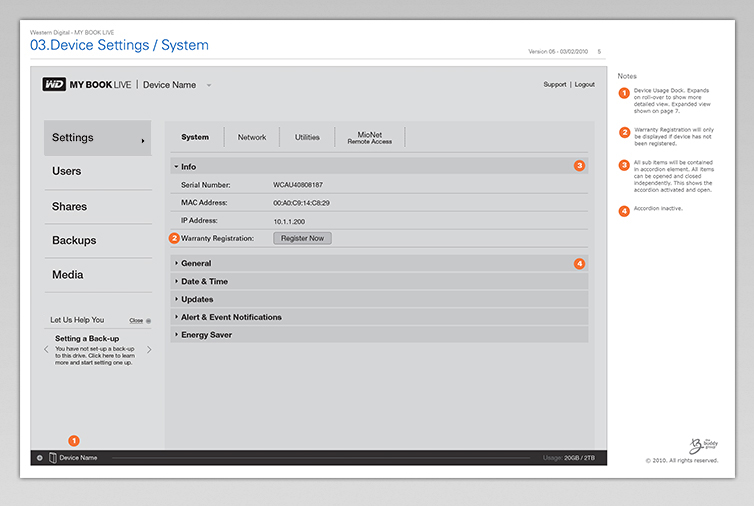Click the MAC address 00:A0:C9:14:C8:29

click(301, 203)
